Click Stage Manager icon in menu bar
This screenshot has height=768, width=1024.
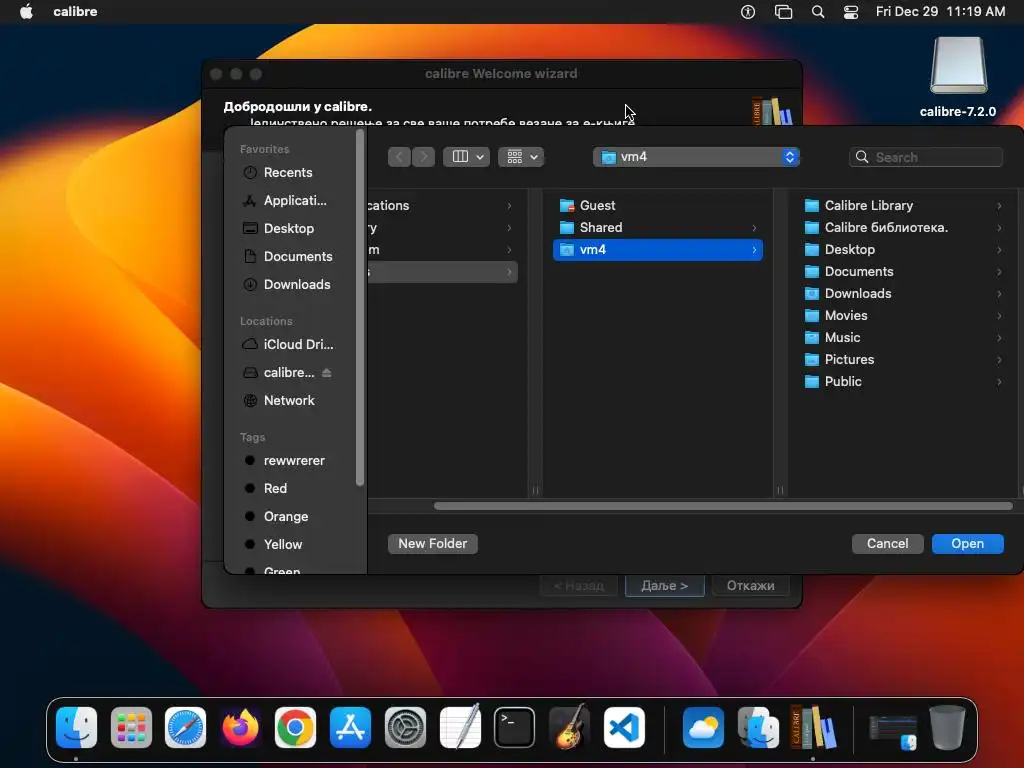coord(783,12)
